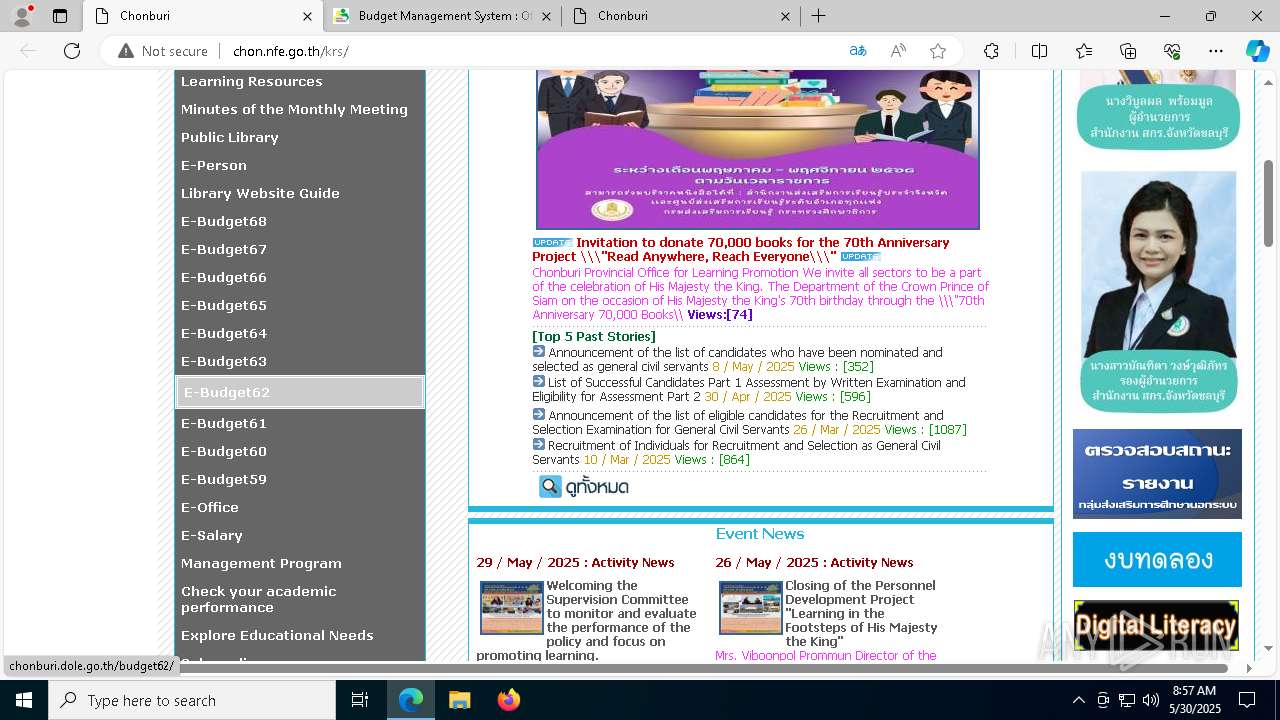Open E-Budget61 from the side menu
Image resolution: width=1280 pixels, height=720 pixels.
coord(224,423)
